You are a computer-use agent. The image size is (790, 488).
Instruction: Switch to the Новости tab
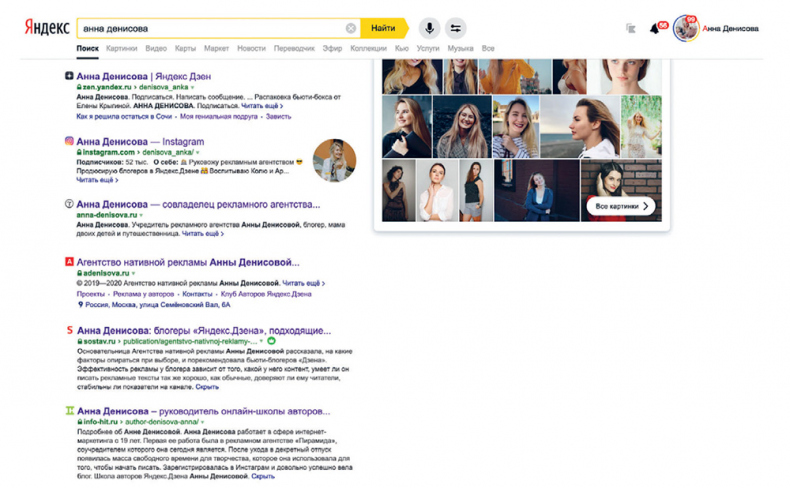pos(252,48)
